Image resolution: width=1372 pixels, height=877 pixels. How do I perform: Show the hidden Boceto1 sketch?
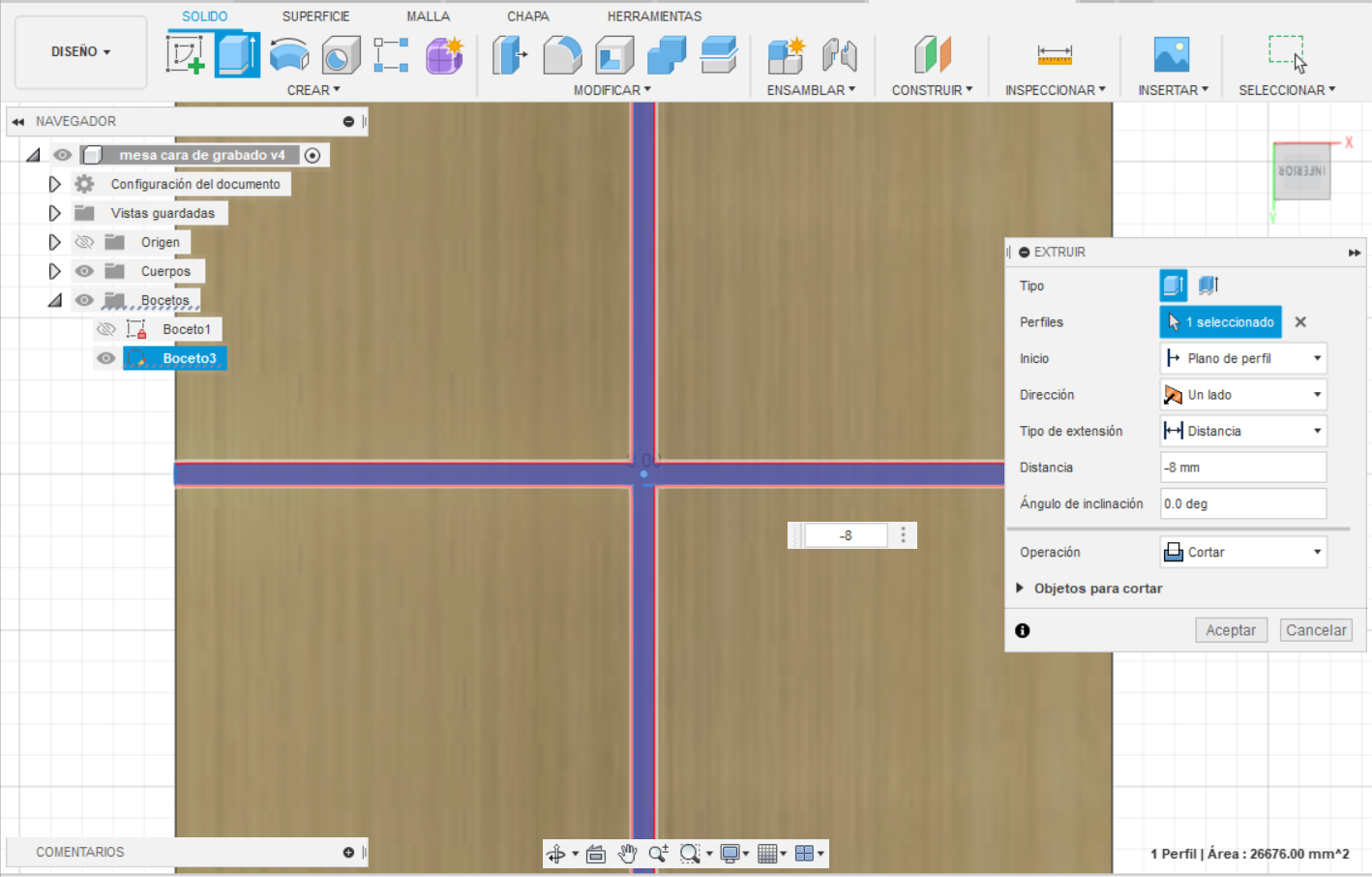pos(106,329)
